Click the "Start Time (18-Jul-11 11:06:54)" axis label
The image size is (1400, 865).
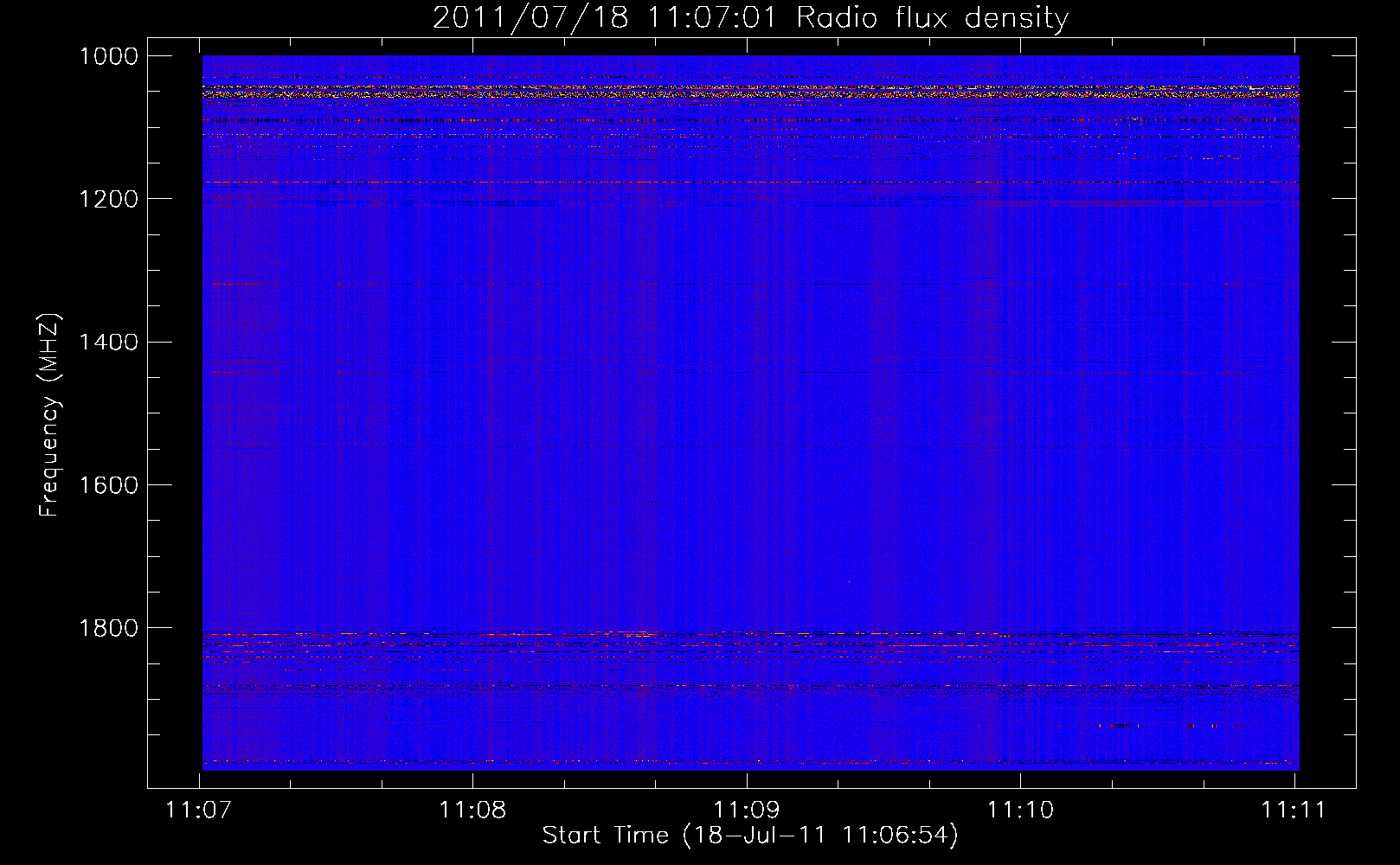point(750,836)
